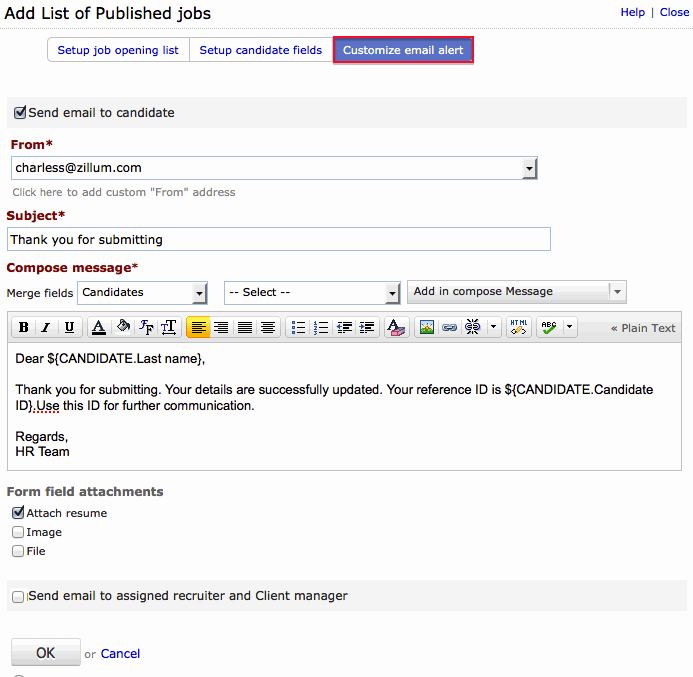Image resolution: width=693 pixels, height=677 pixels.
Task: Switch the editor to Plain Text
Action: pyautogui.click(x=643, y=328)
